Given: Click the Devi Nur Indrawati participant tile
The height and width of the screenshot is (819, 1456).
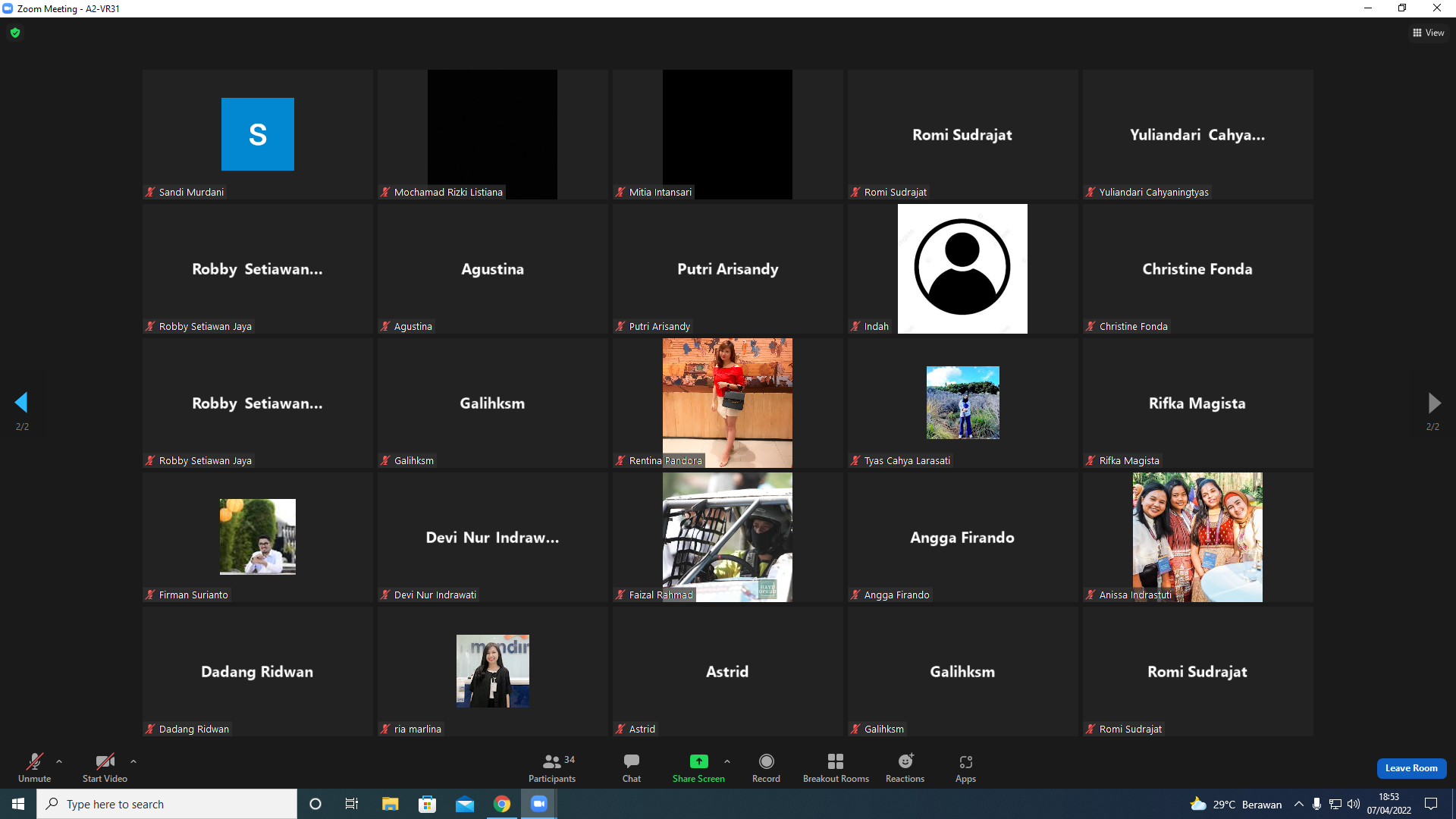Looking at the screenshot, I should [x=493, y=537].
